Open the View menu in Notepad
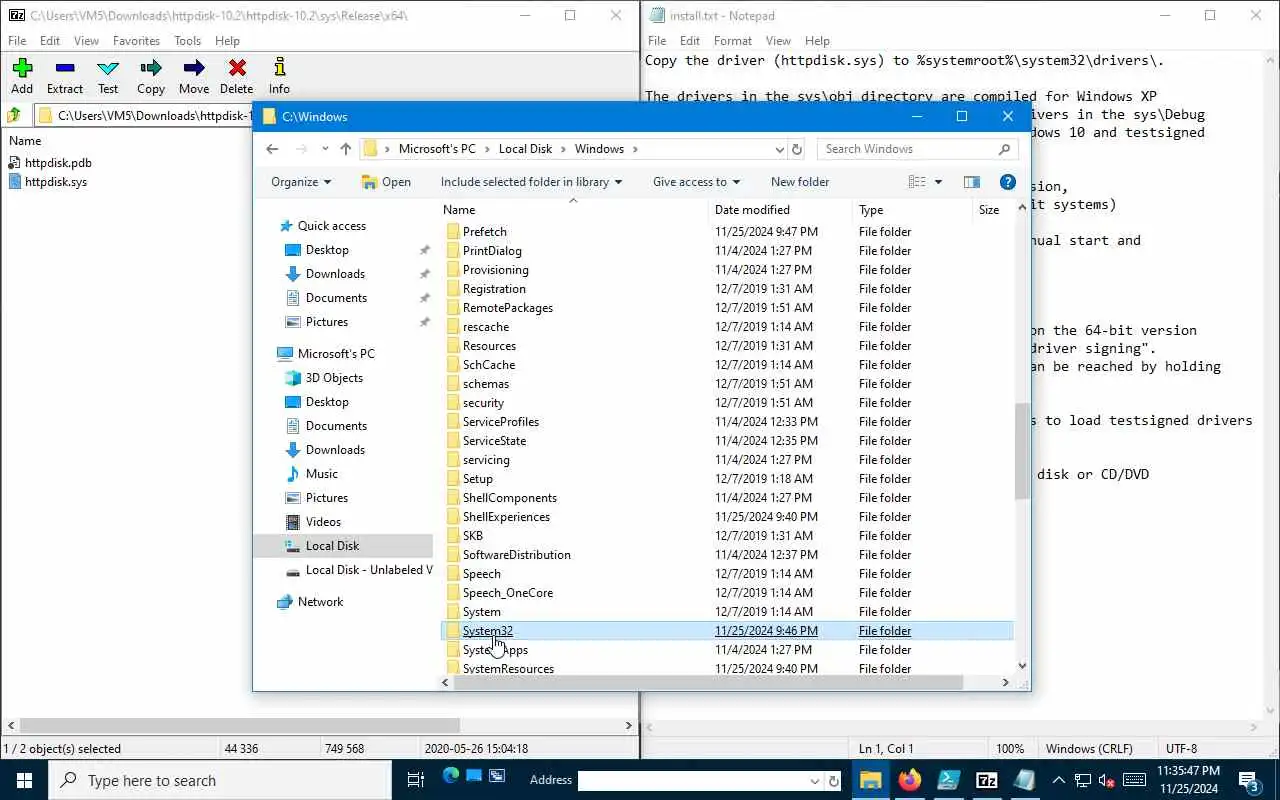Image resolution: width=1280 pixels, height=800 pixels. pyautogui.click(x=778, y=41)
